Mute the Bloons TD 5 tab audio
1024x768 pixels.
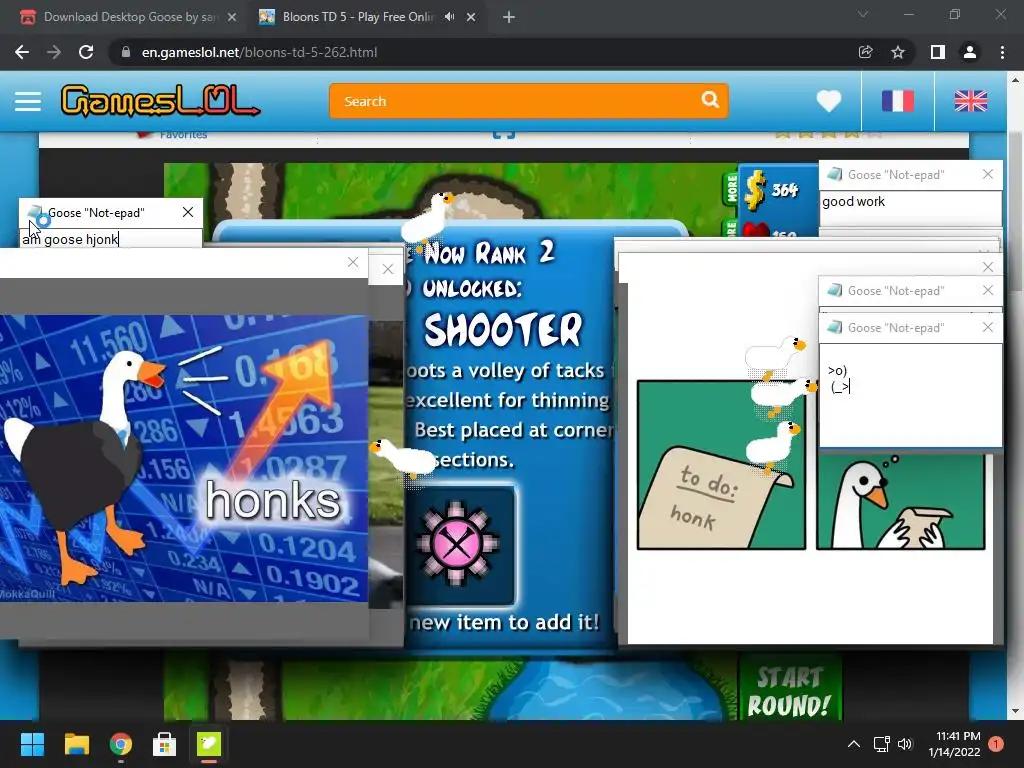point(449,17)
